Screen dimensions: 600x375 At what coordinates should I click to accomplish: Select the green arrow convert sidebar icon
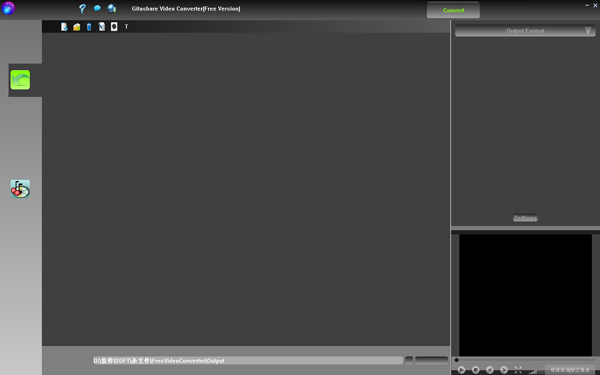tap(20, 80)
